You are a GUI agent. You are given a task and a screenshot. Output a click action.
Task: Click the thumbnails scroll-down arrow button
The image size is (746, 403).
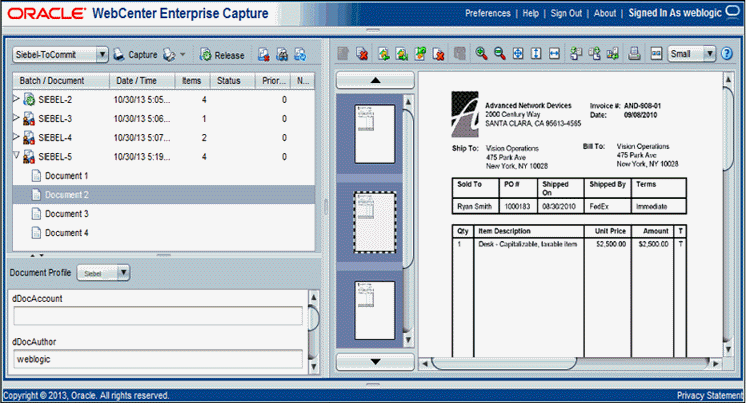[375, 362]
